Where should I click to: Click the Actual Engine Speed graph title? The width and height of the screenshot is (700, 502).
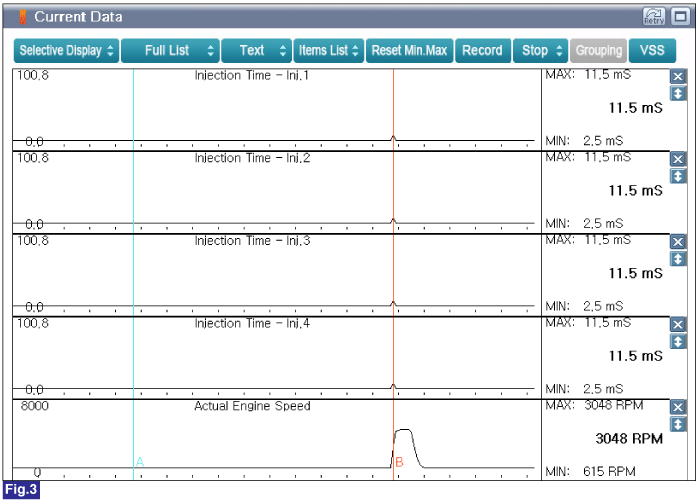click(x=252, y=406)
